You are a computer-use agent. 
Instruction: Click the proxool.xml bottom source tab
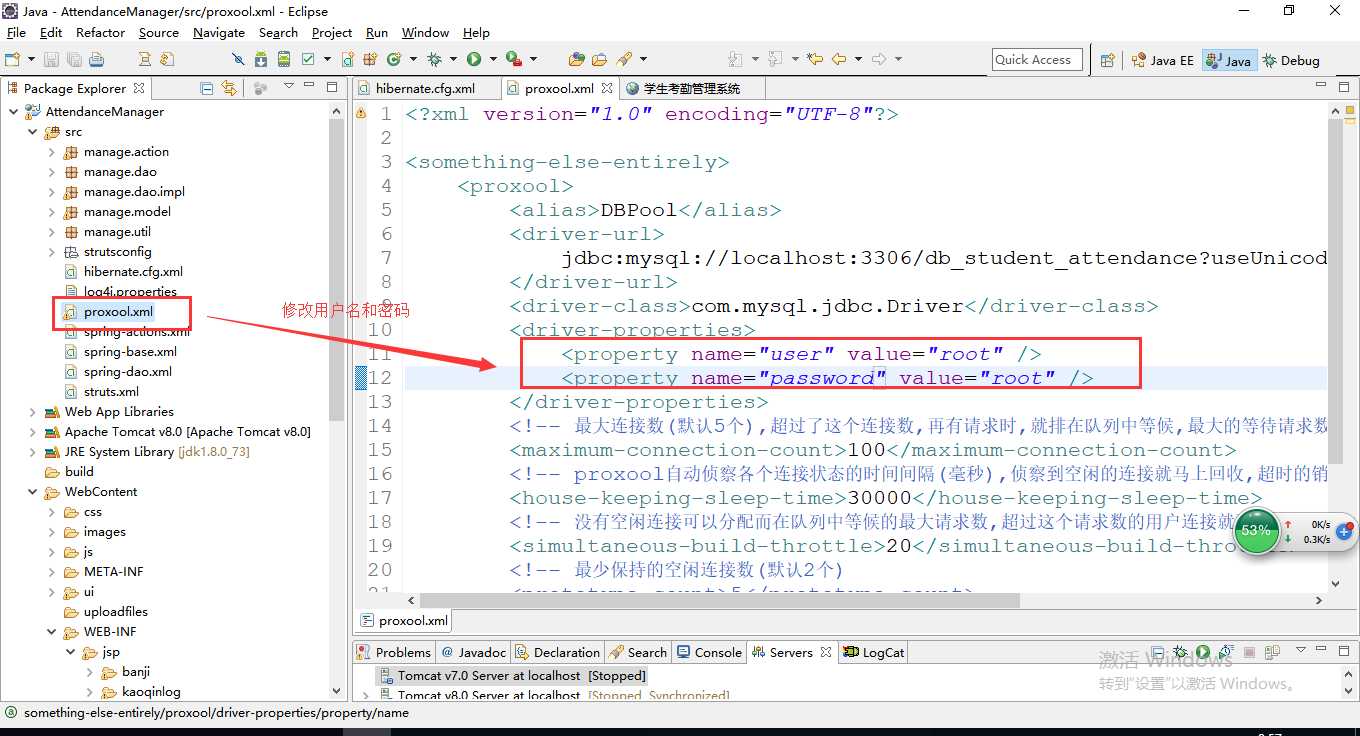click(x=403, y=621)
